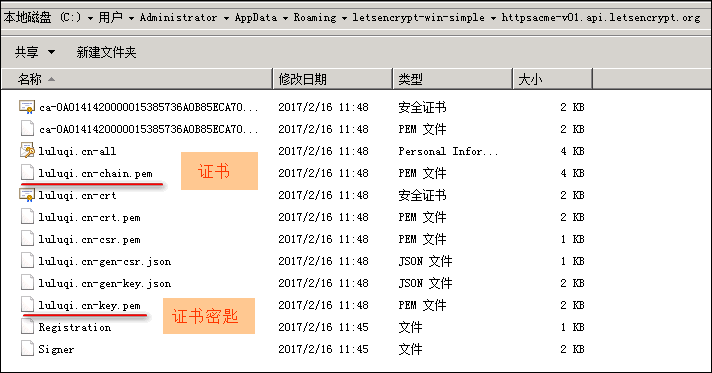Click the 共享 toolbar button
Image resolution: width=712 pixels, height=373 pixels.
click(26, 52)
